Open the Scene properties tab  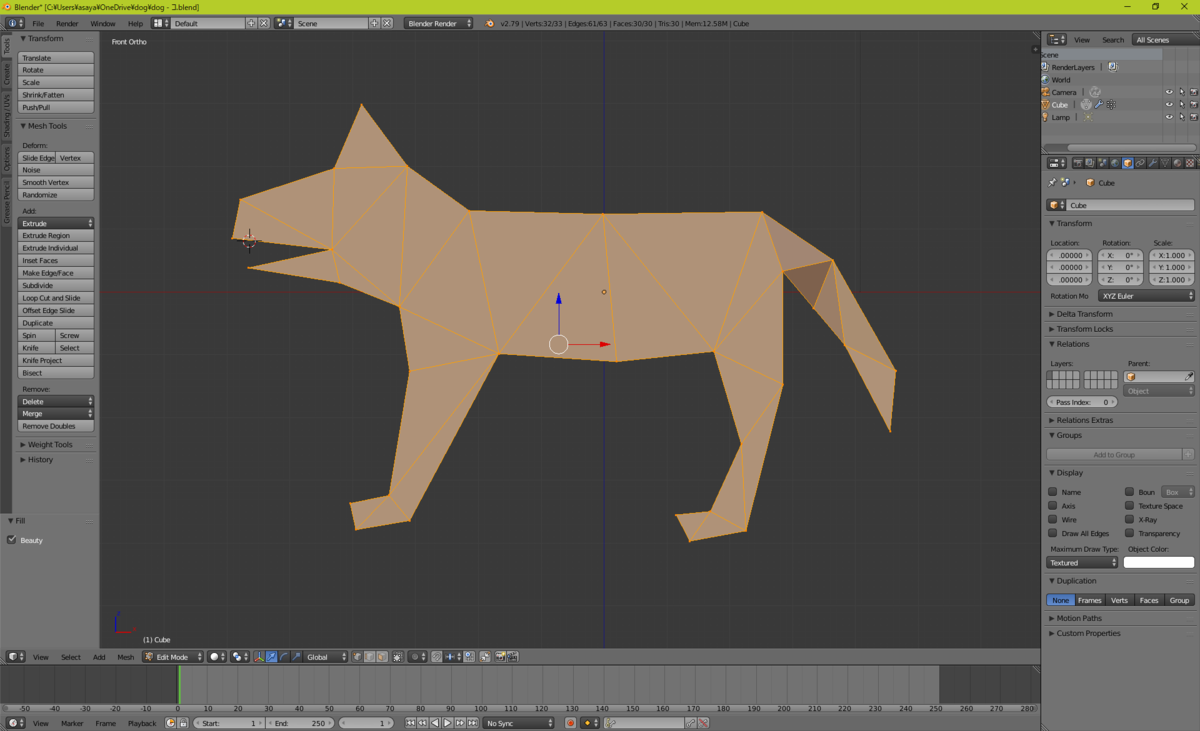point(1103,163)
